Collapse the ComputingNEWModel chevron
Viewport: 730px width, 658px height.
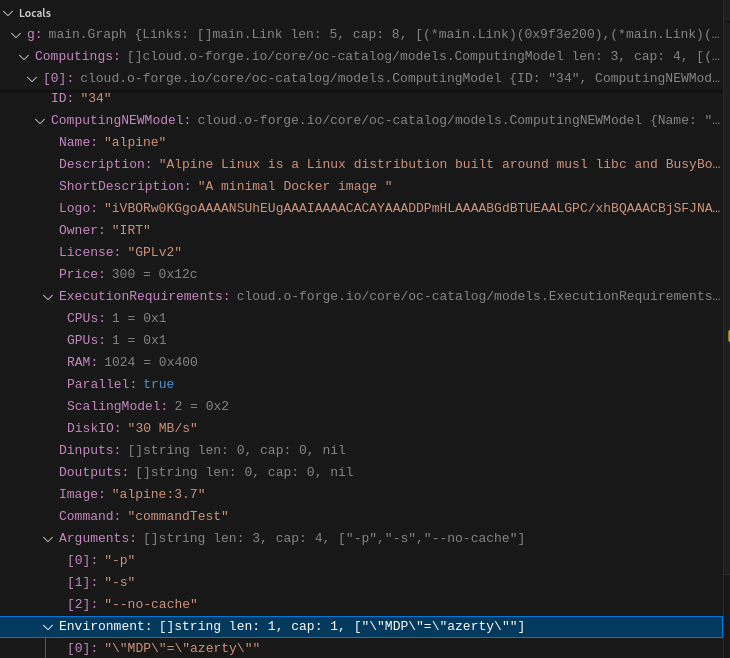[40, 120]
